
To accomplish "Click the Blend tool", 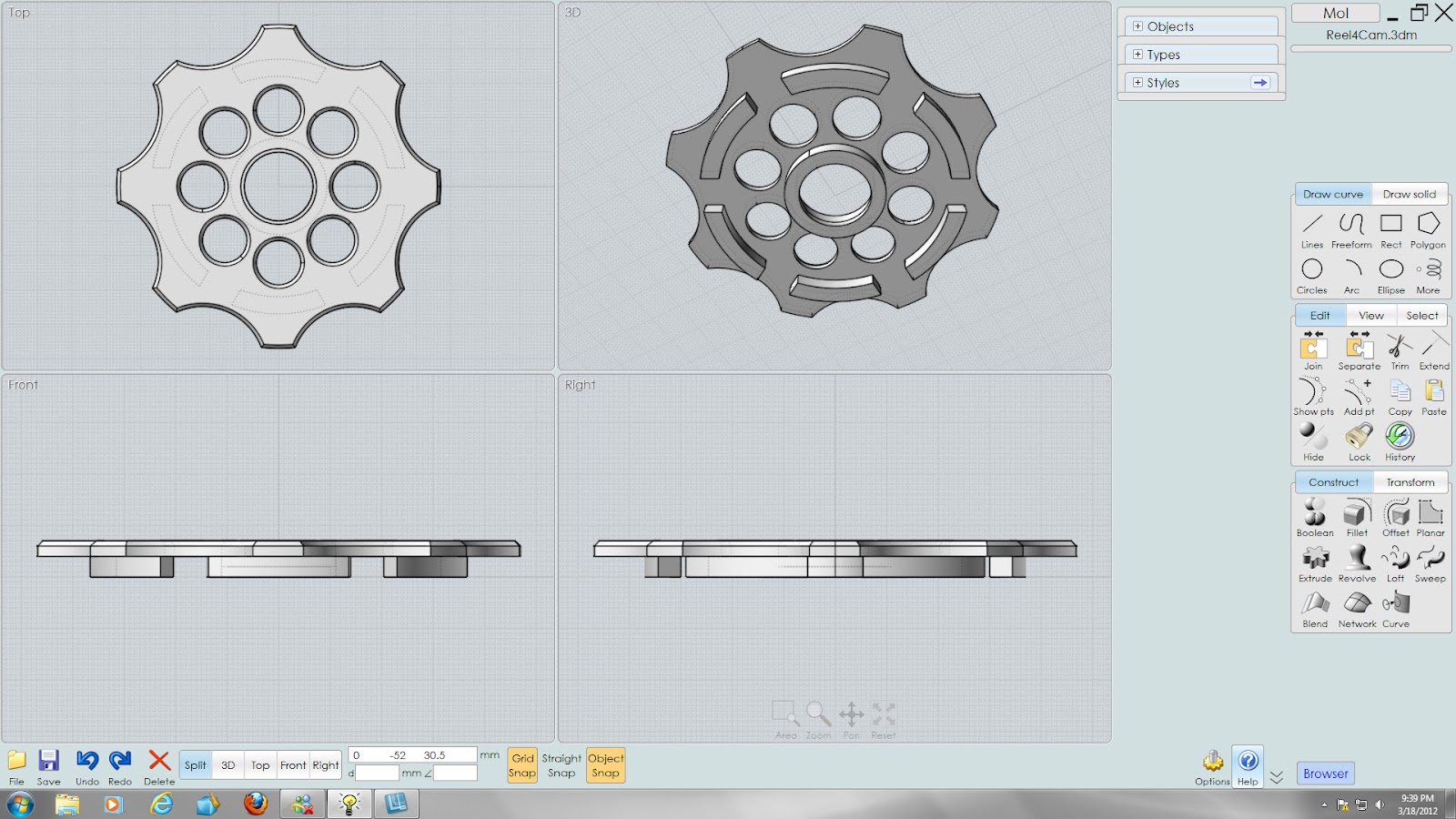I will 1315,609.
